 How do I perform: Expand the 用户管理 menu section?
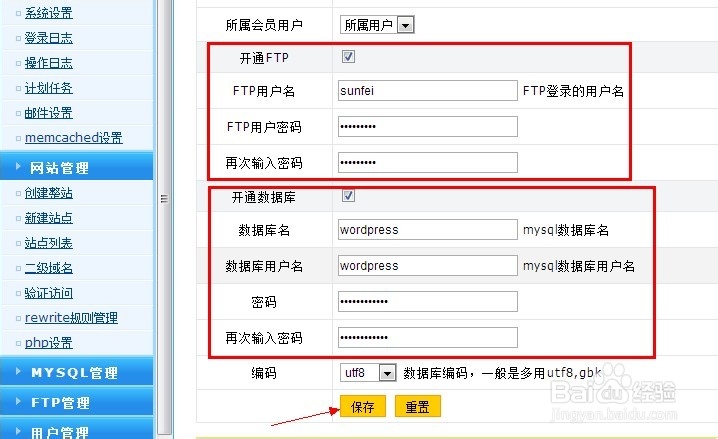point(76,430)
